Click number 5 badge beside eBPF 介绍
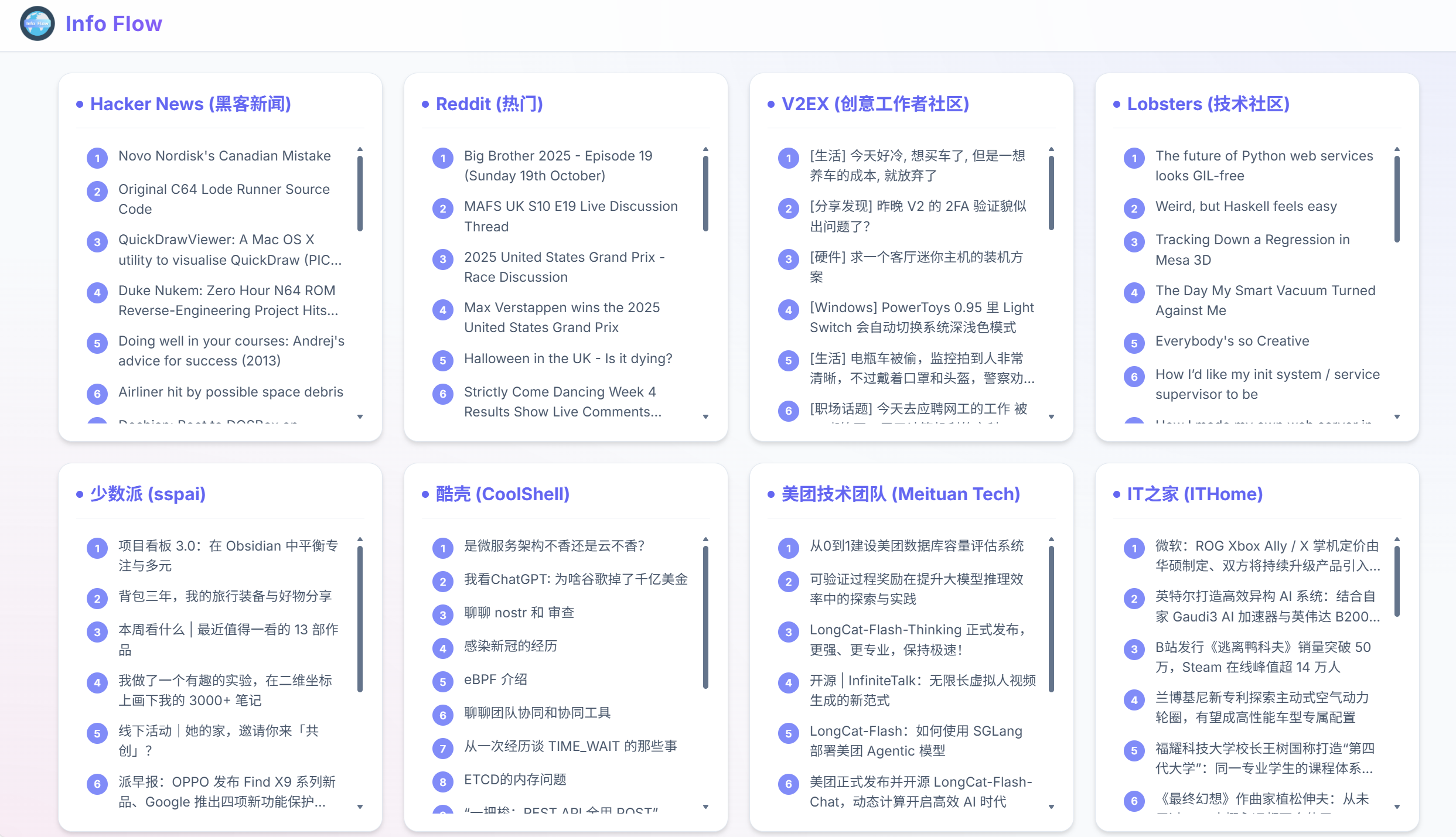The width and height of the screenshot is (1456, 837). click(443, 681)
